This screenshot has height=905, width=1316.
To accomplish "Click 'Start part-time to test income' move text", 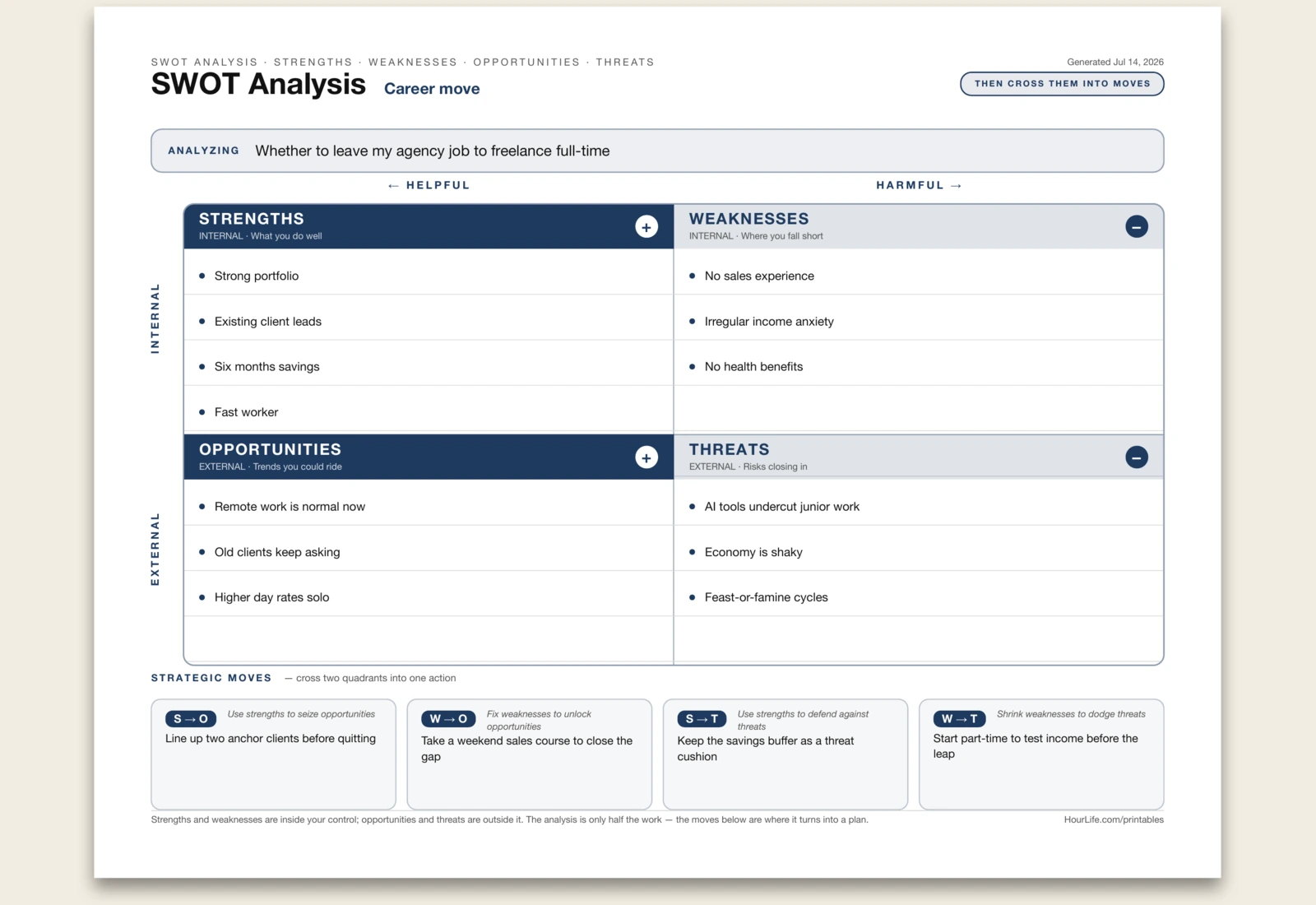I will pyautogui.click(x=1036, y=745).
